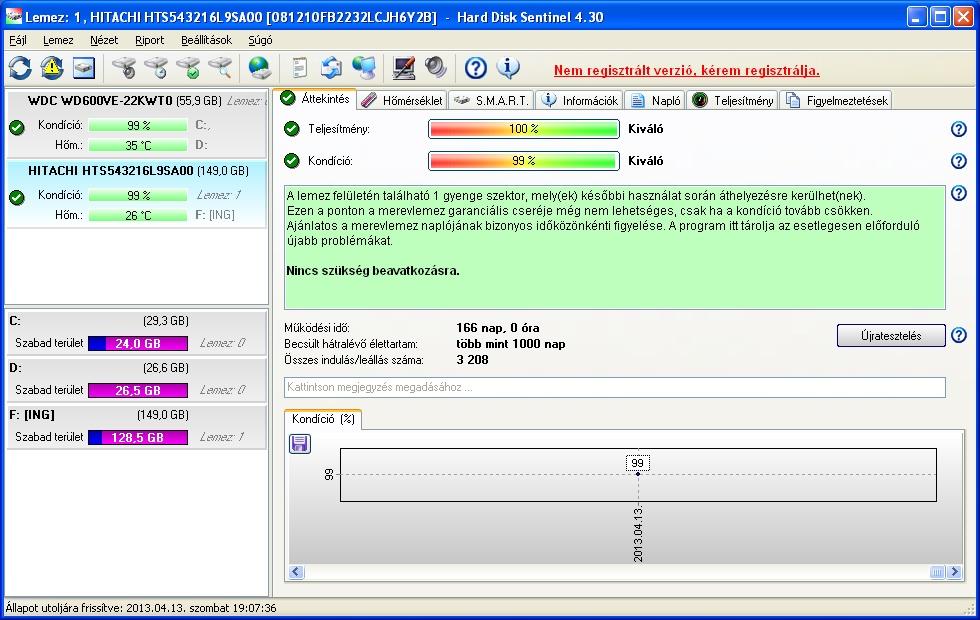Screen dimensions: 980x620
Task: Click the 'több mint 1000 nap' value
Action: click(511, 344)
